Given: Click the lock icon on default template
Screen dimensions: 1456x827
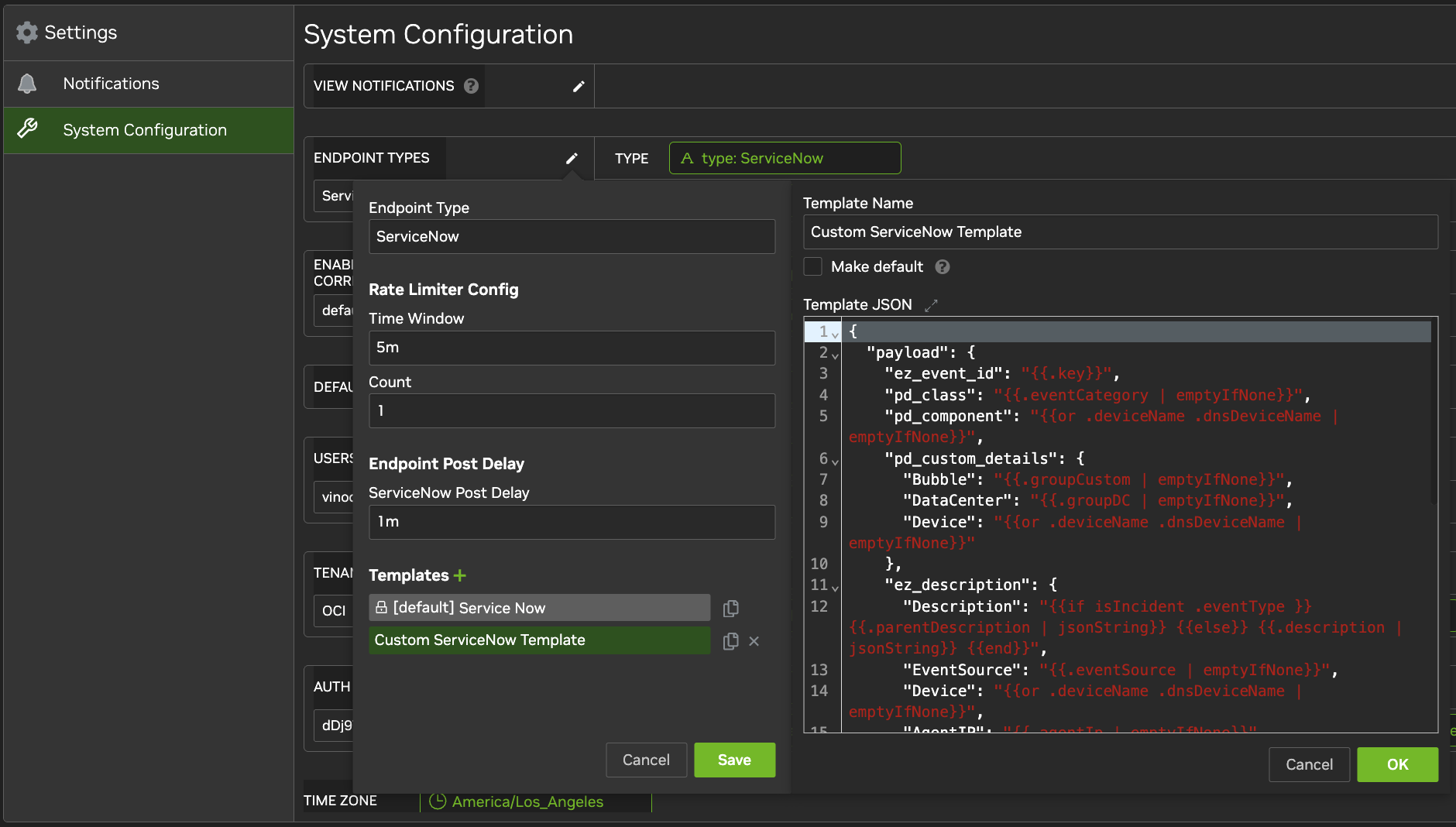Looking at the screenshot, I should (381, 608).
